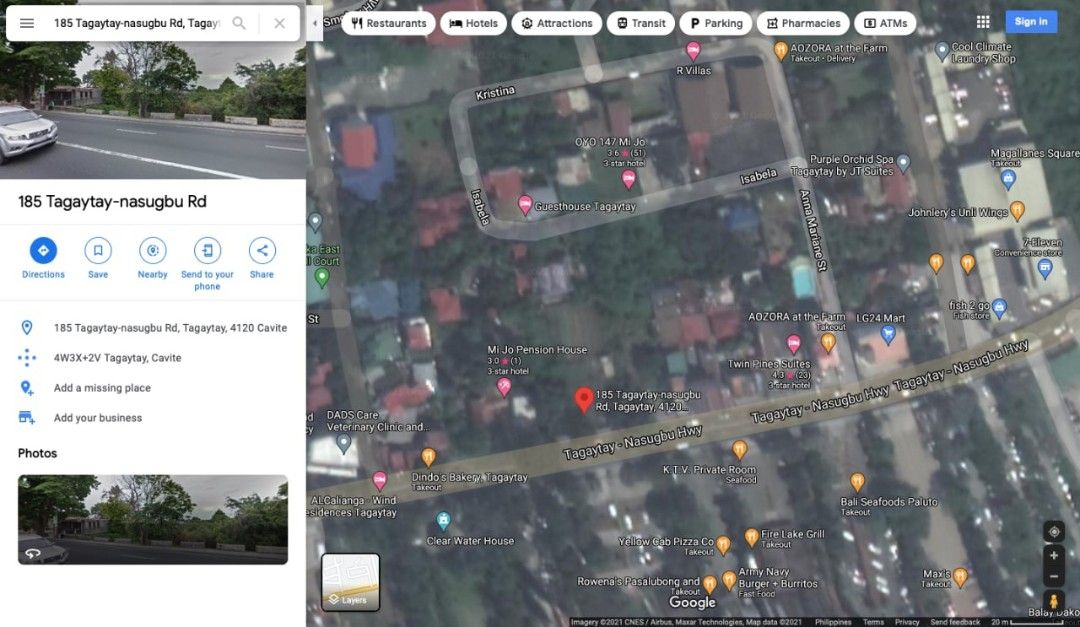Show Attractions on the map
Viewport: 1080px width, 627px height.
click(x=557, y=23)
